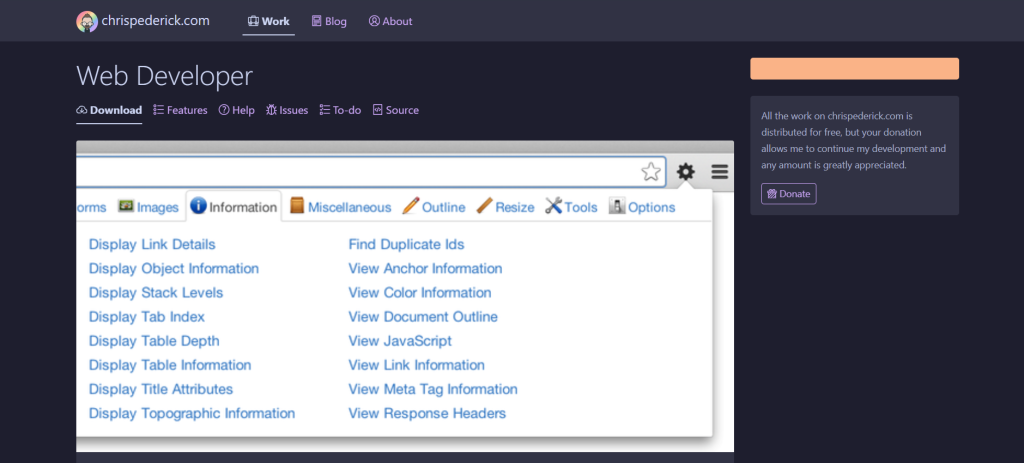This screenshot has width=1024, height=463.
Task: Switch to the Resize tab label
Action: coord(515,208)
